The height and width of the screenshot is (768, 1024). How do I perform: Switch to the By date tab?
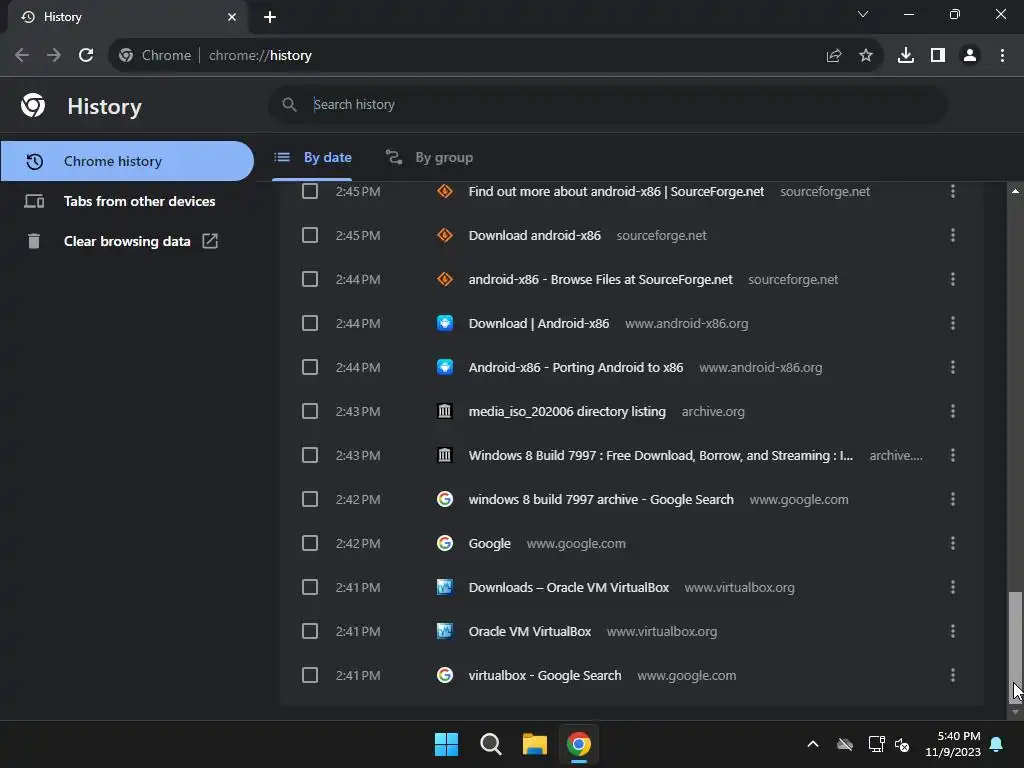click(312, 157)
